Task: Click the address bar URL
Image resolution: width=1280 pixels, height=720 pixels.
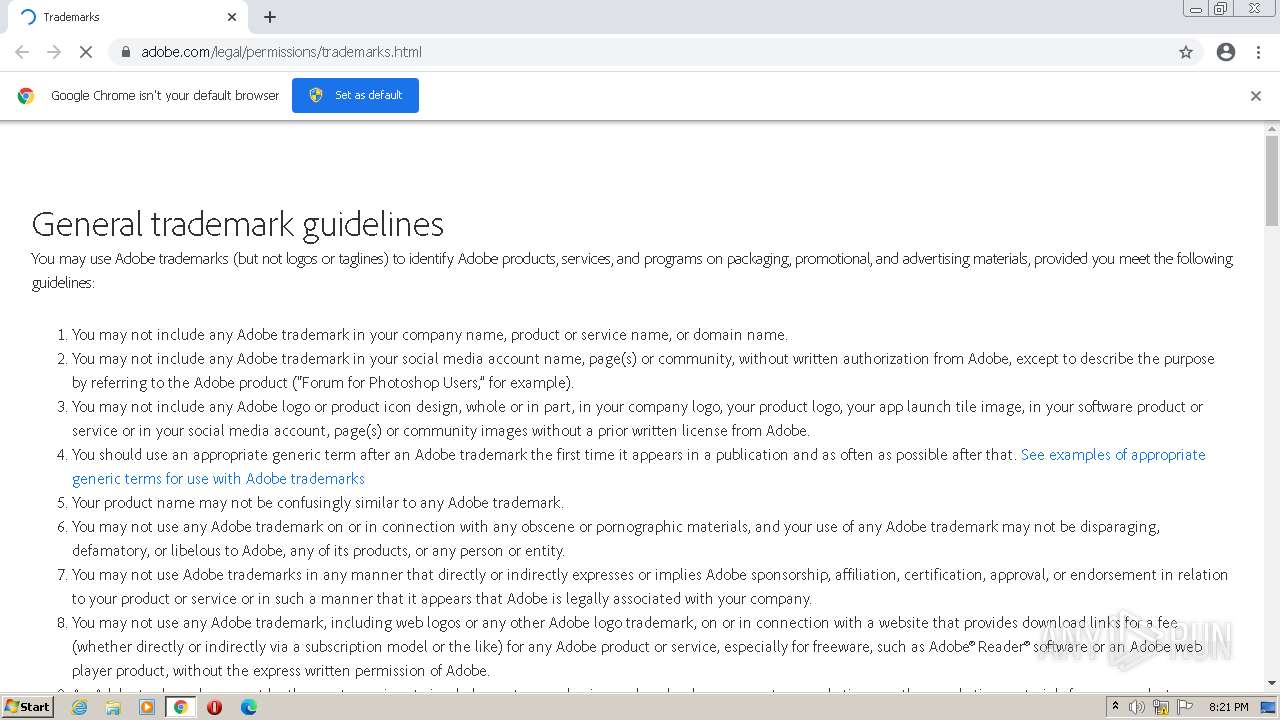Action: pyautogui.click(x=281, y=52)
